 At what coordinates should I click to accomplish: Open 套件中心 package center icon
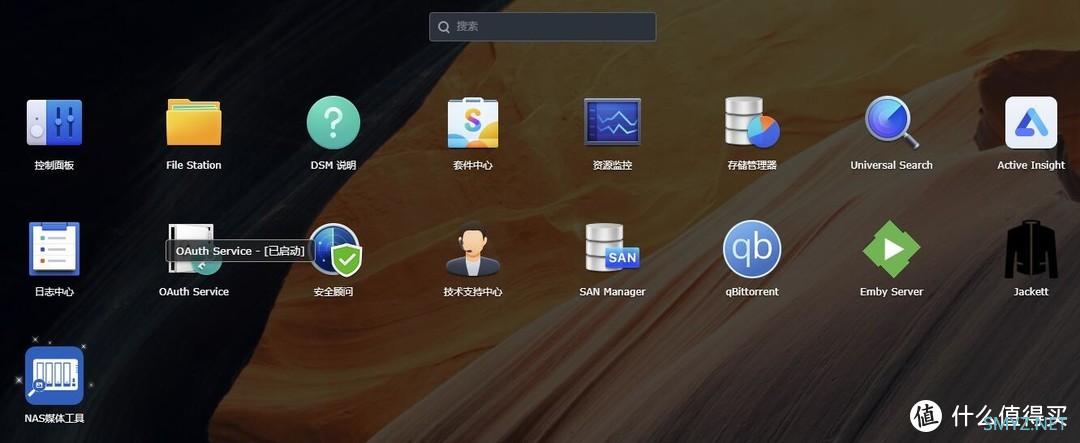[472, 123]
